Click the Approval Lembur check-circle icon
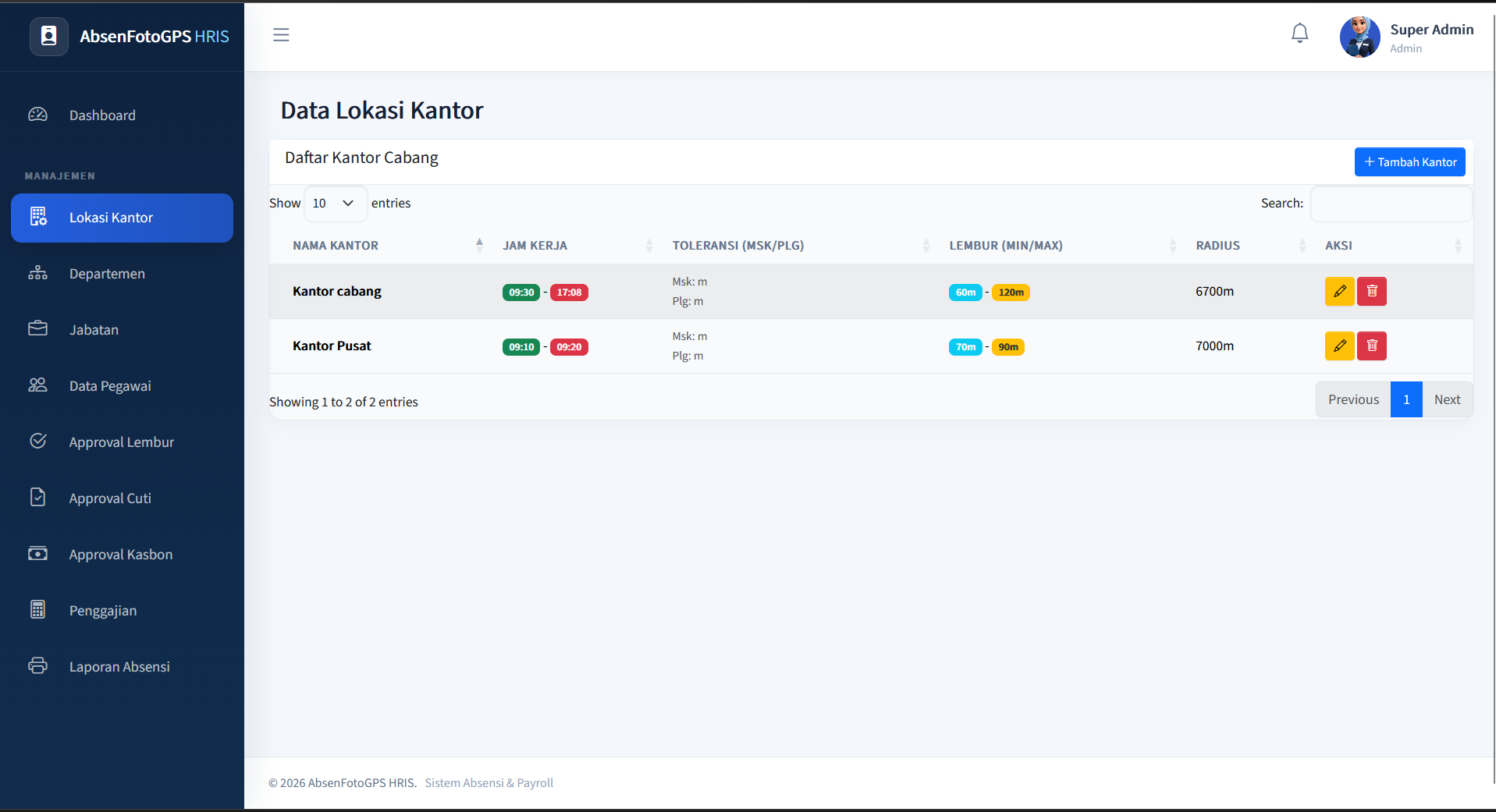The image size is (1496, 812). 38,441
